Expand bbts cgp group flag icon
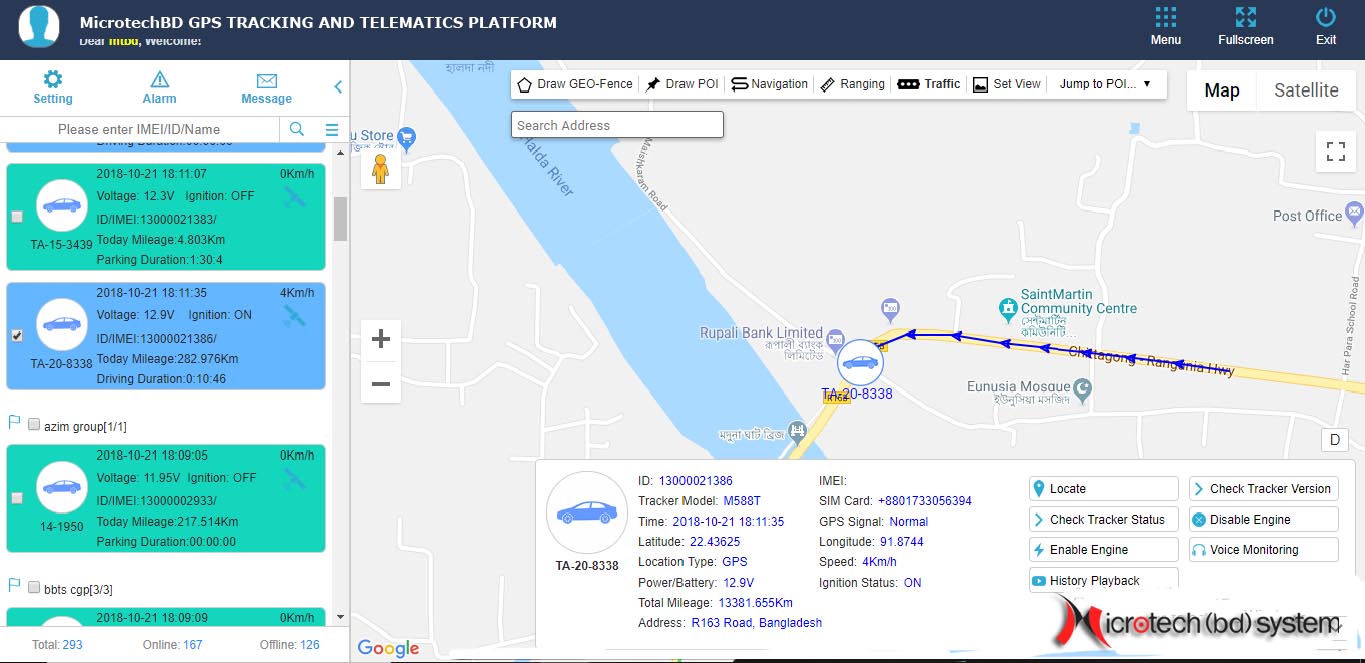Screen dimensions: 1365x663 tap(14, 586)
